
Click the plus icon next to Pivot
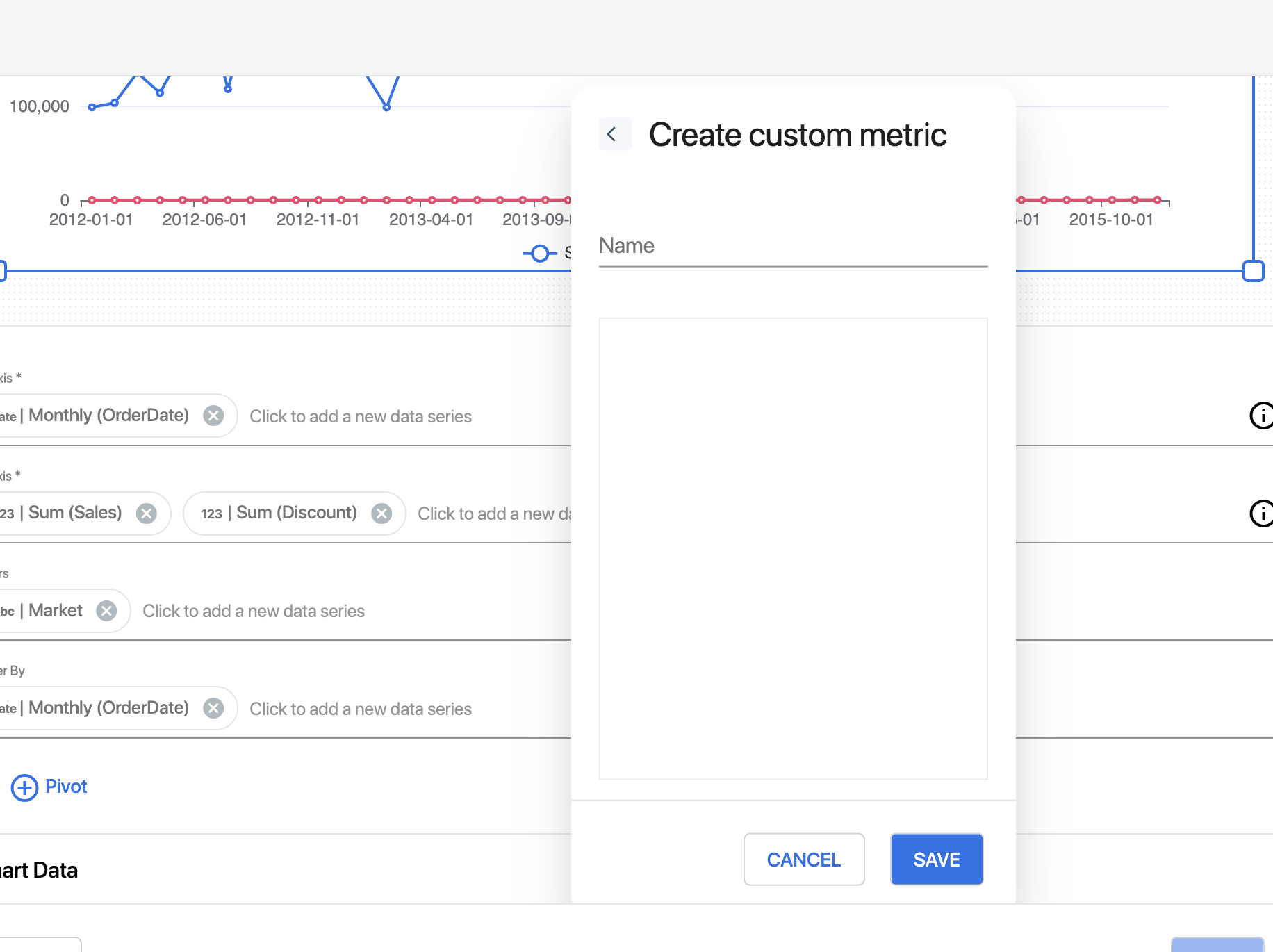coord(24,787)
